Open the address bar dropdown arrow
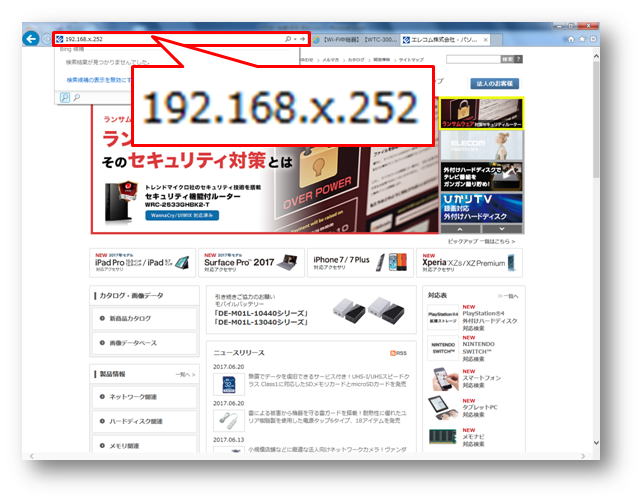This screenshot has width=642, height=502. 295,39
